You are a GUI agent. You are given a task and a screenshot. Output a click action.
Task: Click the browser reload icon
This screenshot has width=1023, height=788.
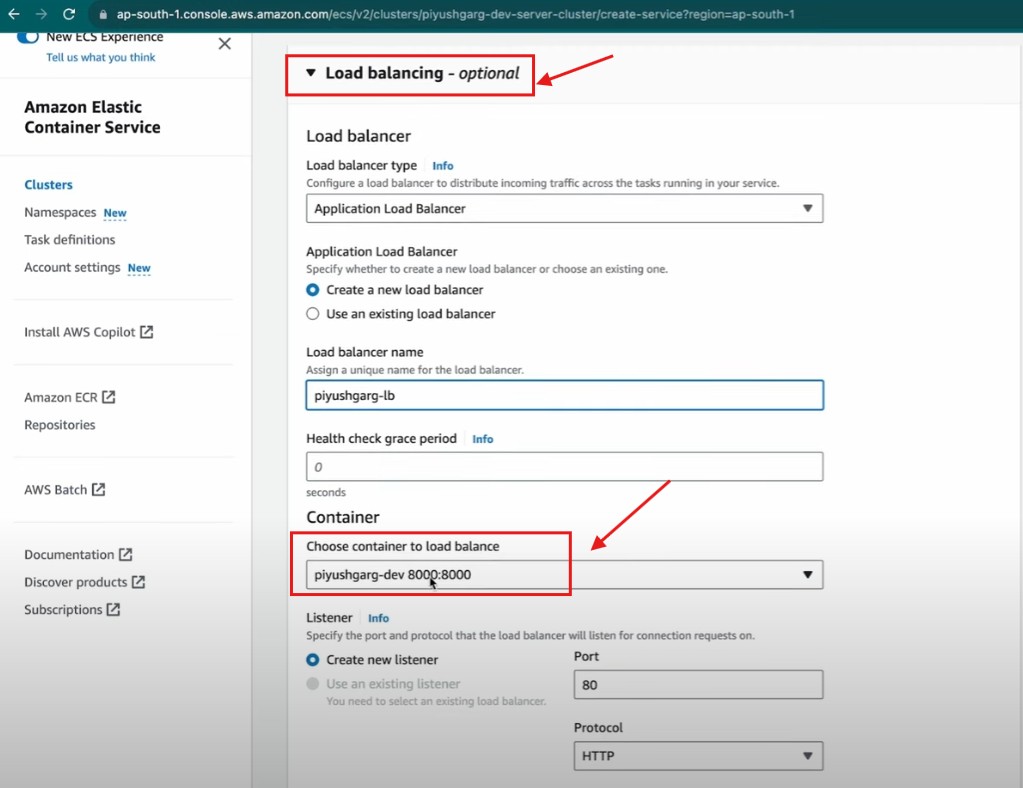point(69,15)
